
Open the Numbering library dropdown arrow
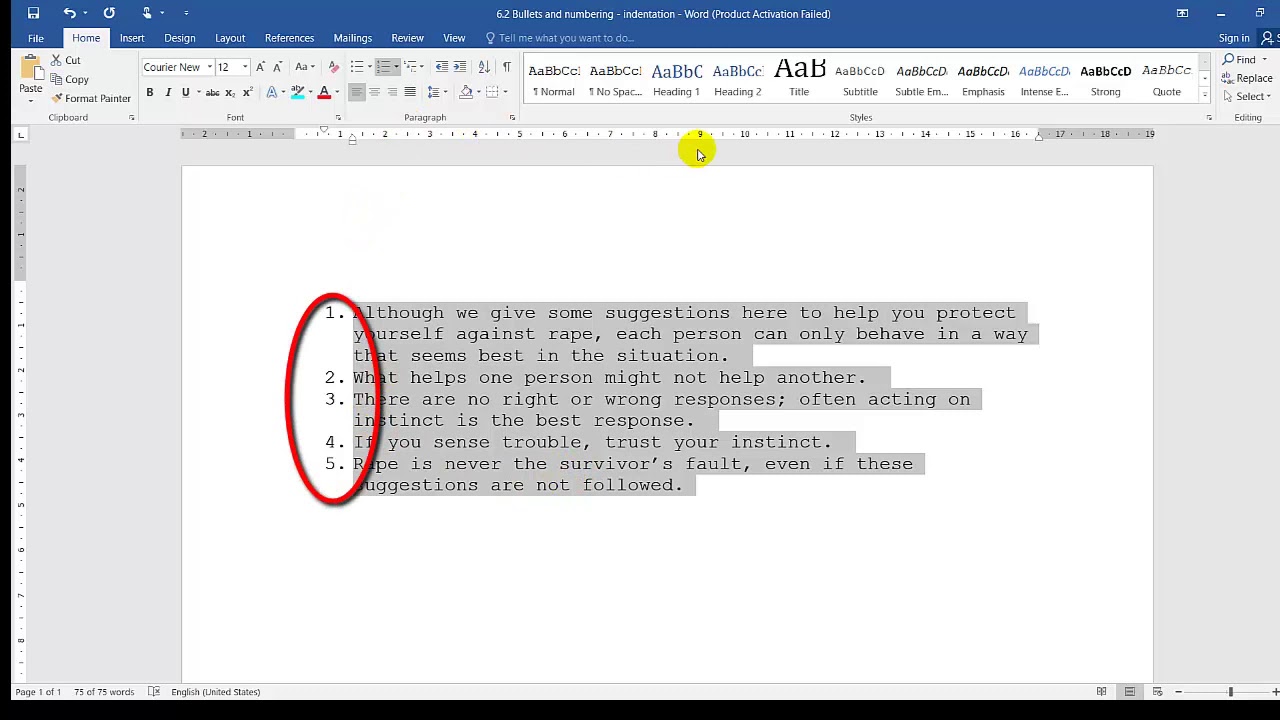396,67
